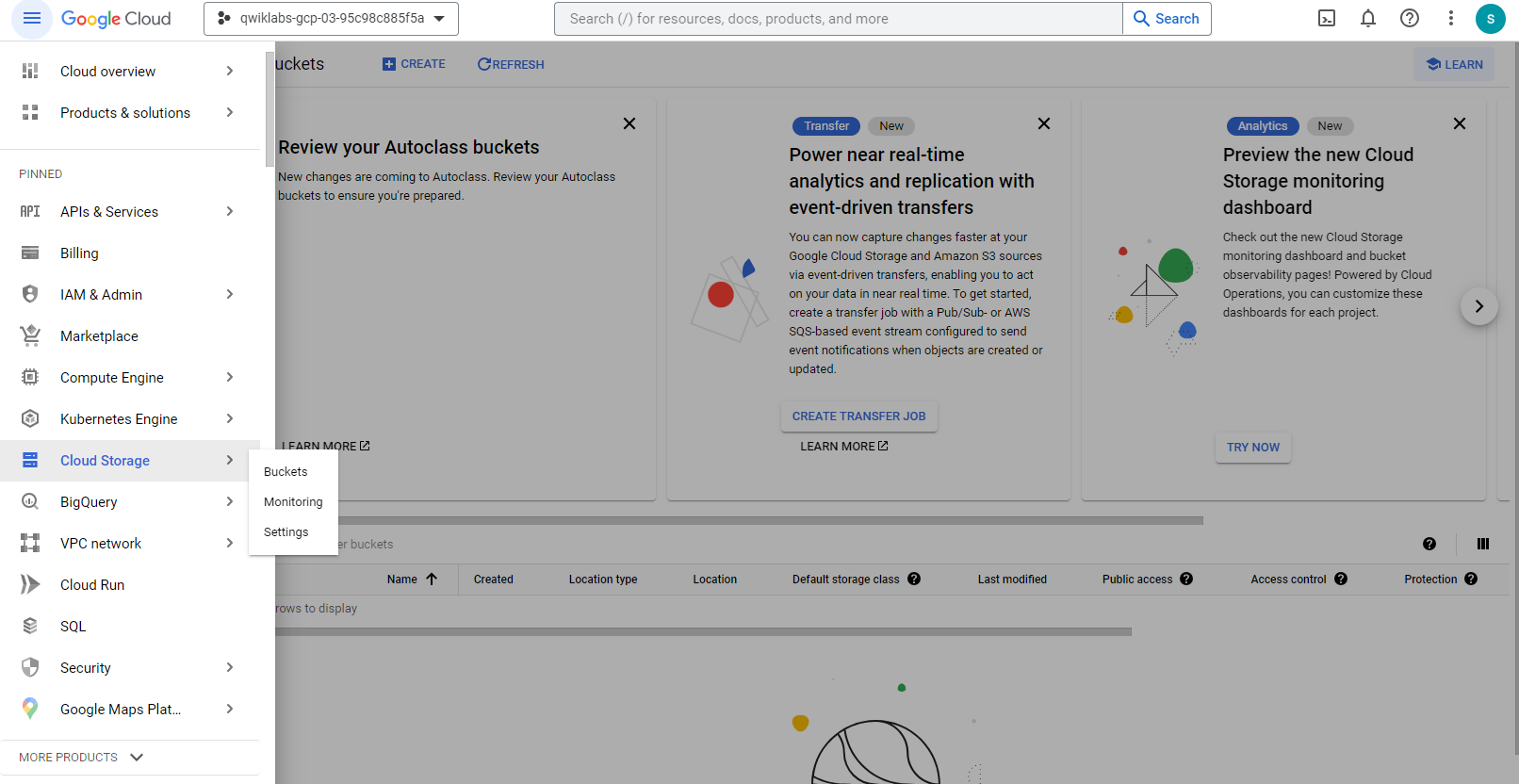Click TRY NOW button
This screenshot has width=1519, height=784.
tap(1253, 447)
